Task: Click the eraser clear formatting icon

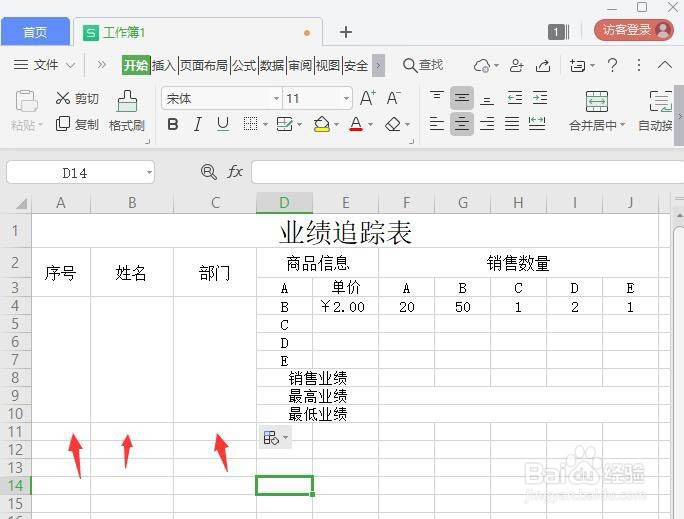Action: [393, 124]
